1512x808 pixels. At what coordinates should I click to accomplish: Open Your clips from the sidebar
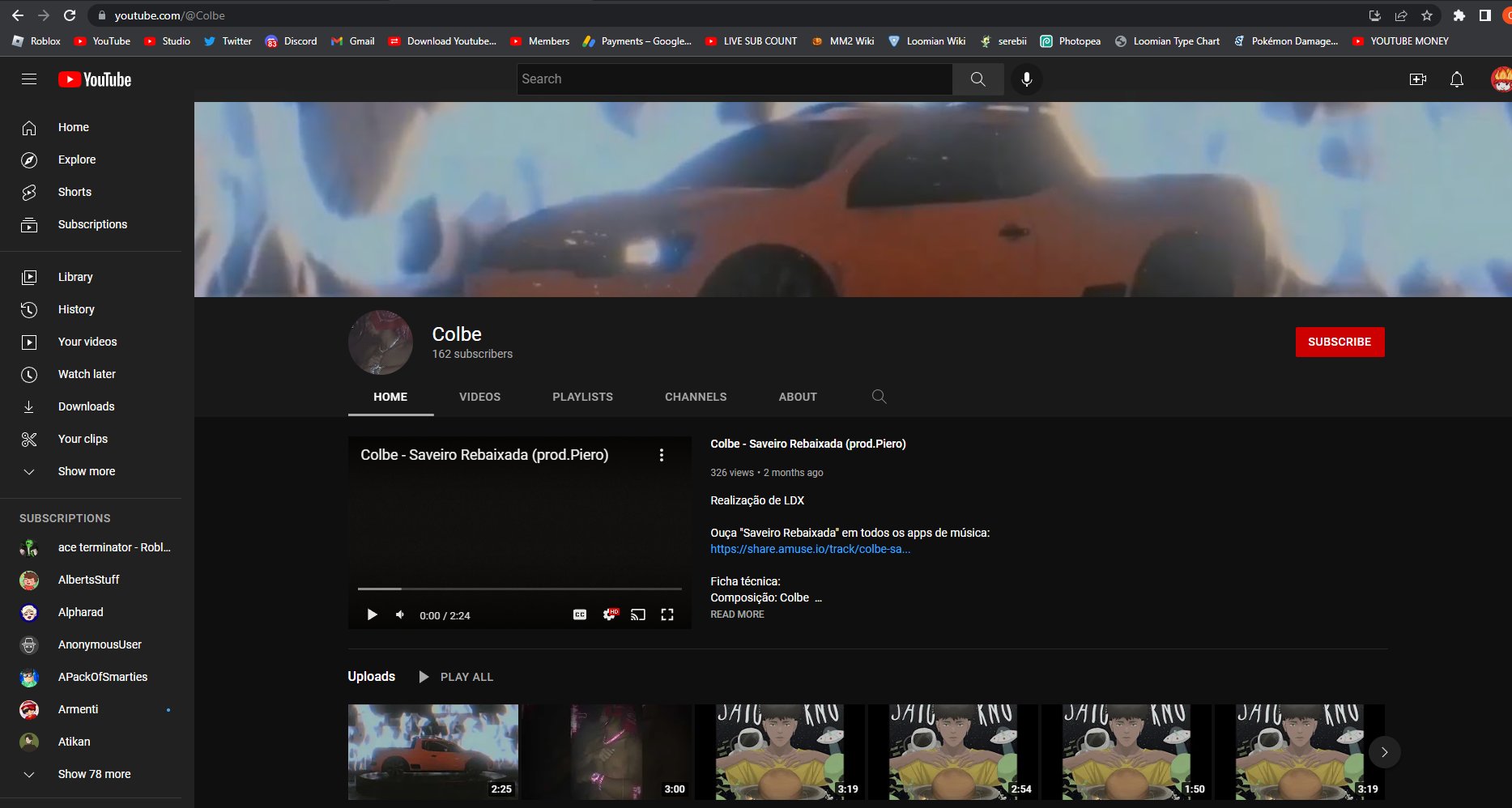(x=82, y=438)
